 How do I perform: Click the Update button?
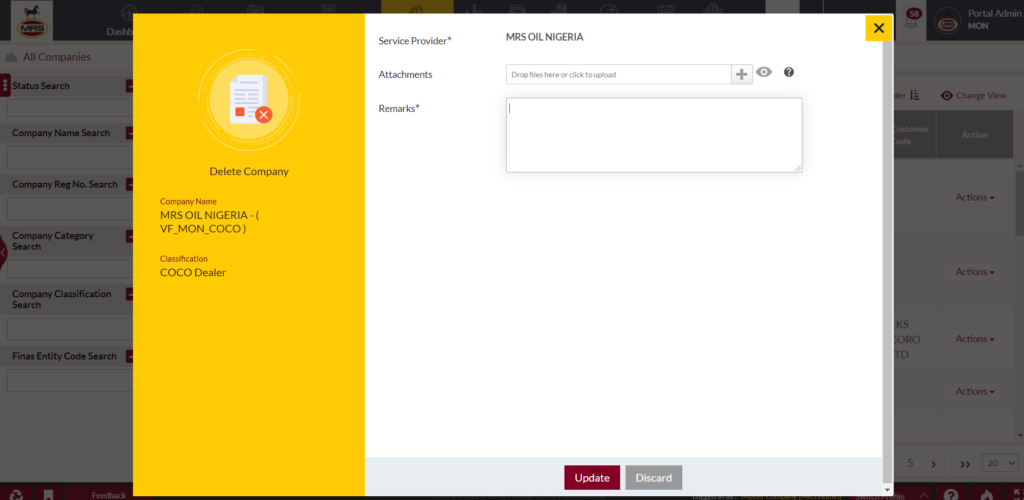(x=592, y=478)
